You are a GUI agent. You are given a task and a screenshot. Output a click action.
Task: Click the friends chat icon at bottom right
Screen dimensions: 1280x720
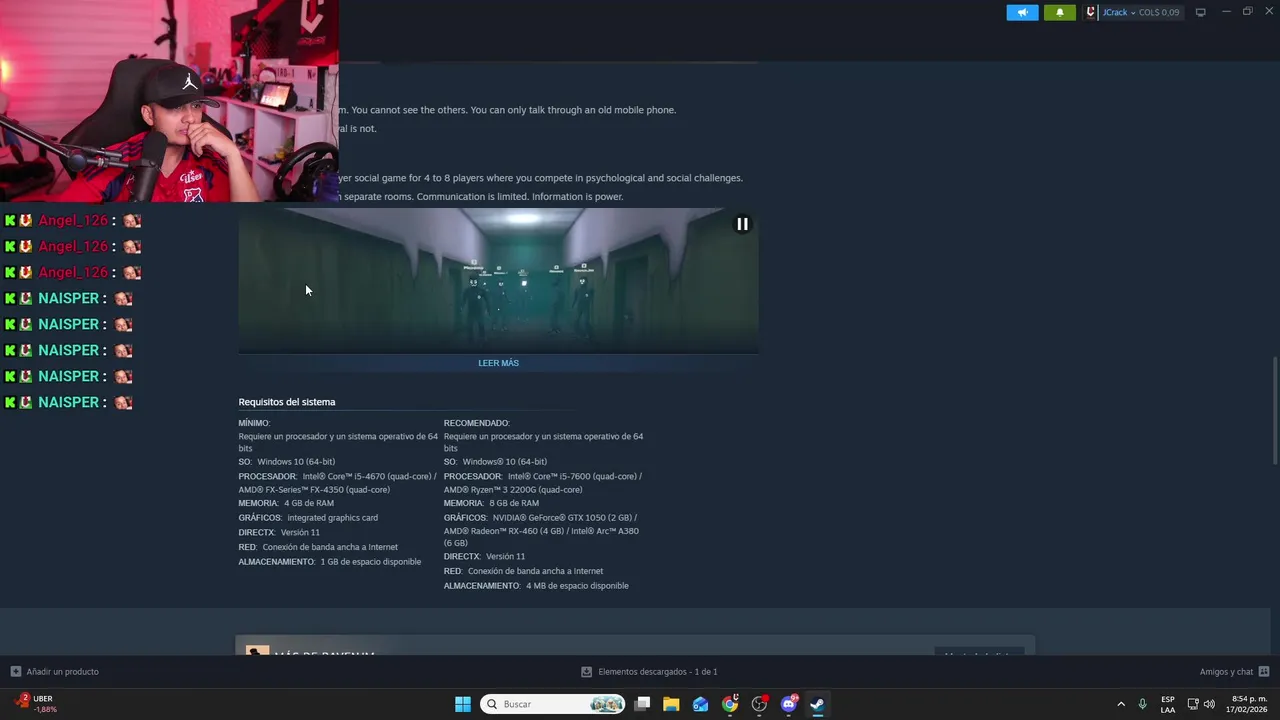tap(1264, 672)
